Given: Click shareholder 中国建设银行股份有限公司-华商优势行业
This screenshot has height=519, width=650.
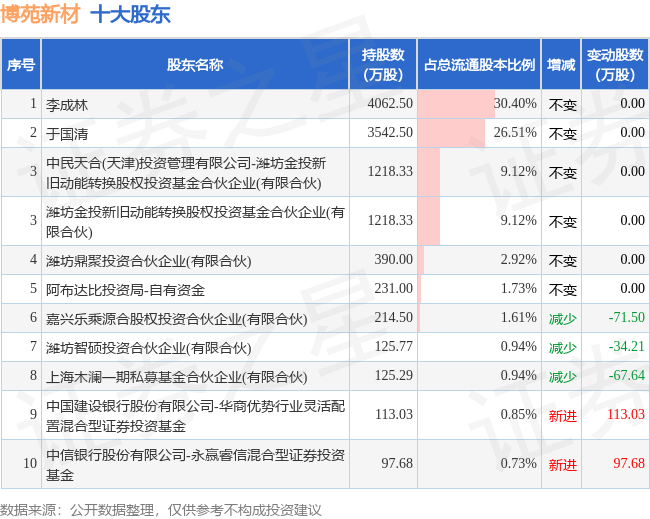Looking at the screenshot, I should click(x=195, y=416).
